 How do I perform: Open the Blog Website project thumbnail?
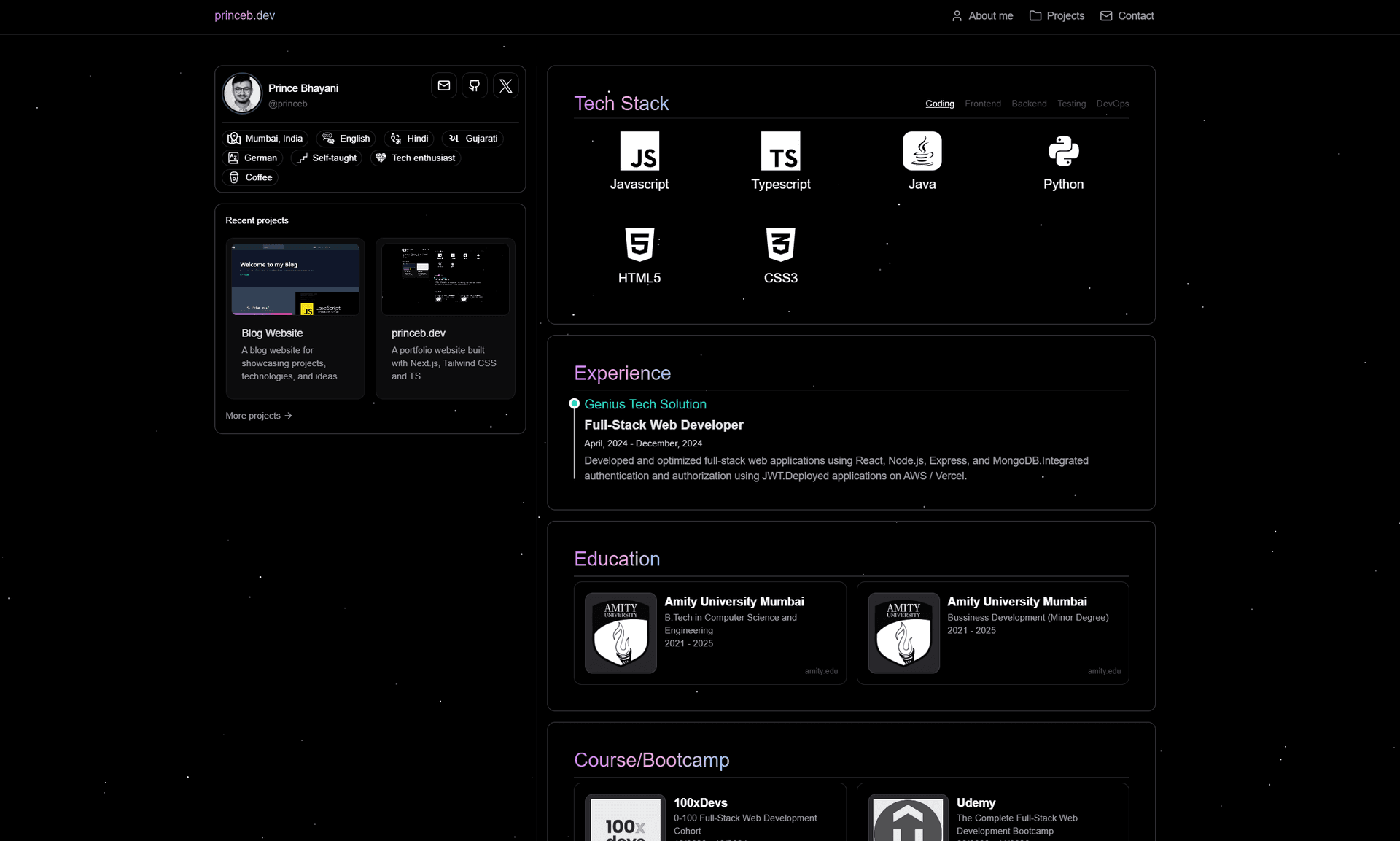tap(295, 279)
